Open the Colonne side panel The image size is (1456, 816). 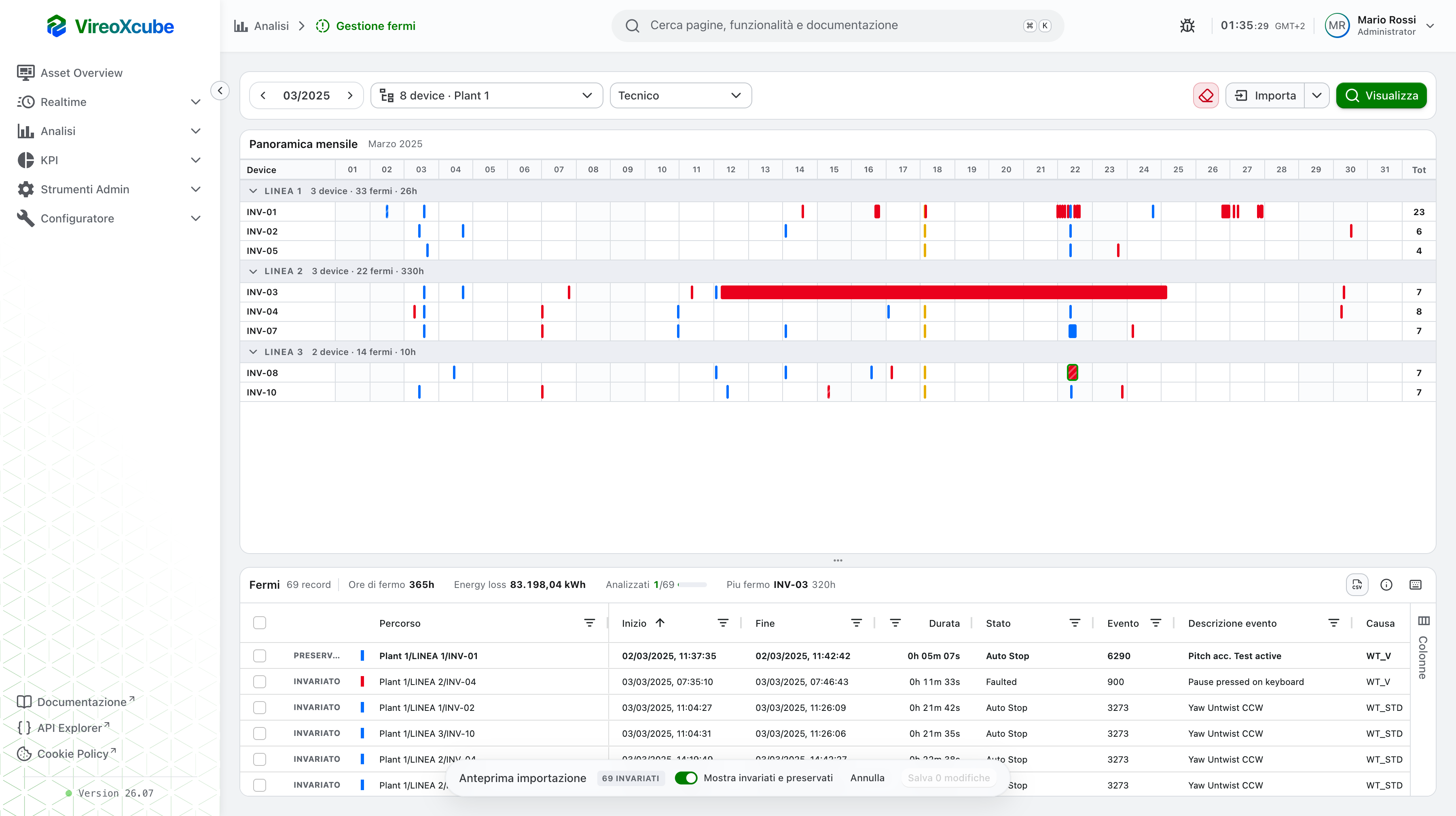1423,647
